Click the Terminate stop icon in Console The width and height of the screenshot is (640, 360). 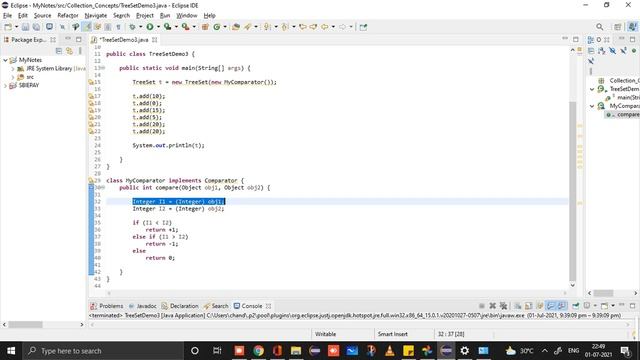pyautogui.click(x=482, y=306)
